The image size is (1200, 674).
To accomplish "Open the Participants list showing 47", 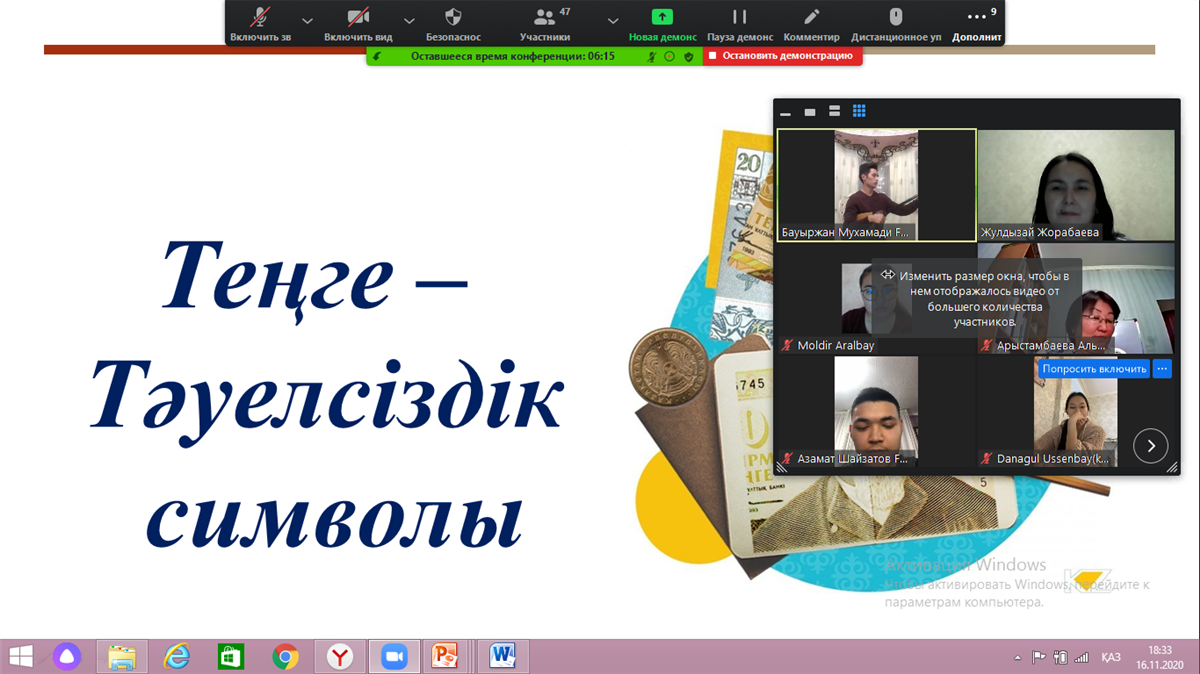I will [x=545, y=22].
